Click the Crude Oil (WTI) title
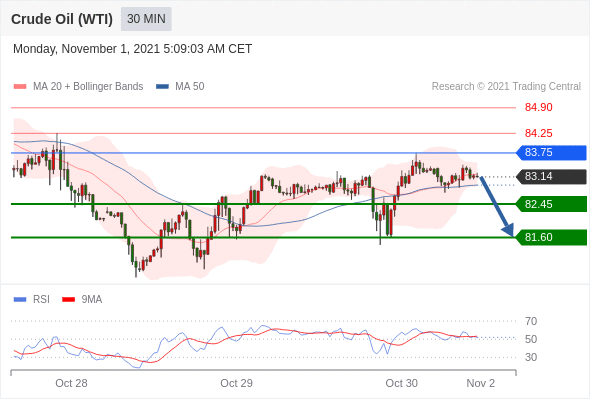The image size is (590, 400). click(62, 19)
